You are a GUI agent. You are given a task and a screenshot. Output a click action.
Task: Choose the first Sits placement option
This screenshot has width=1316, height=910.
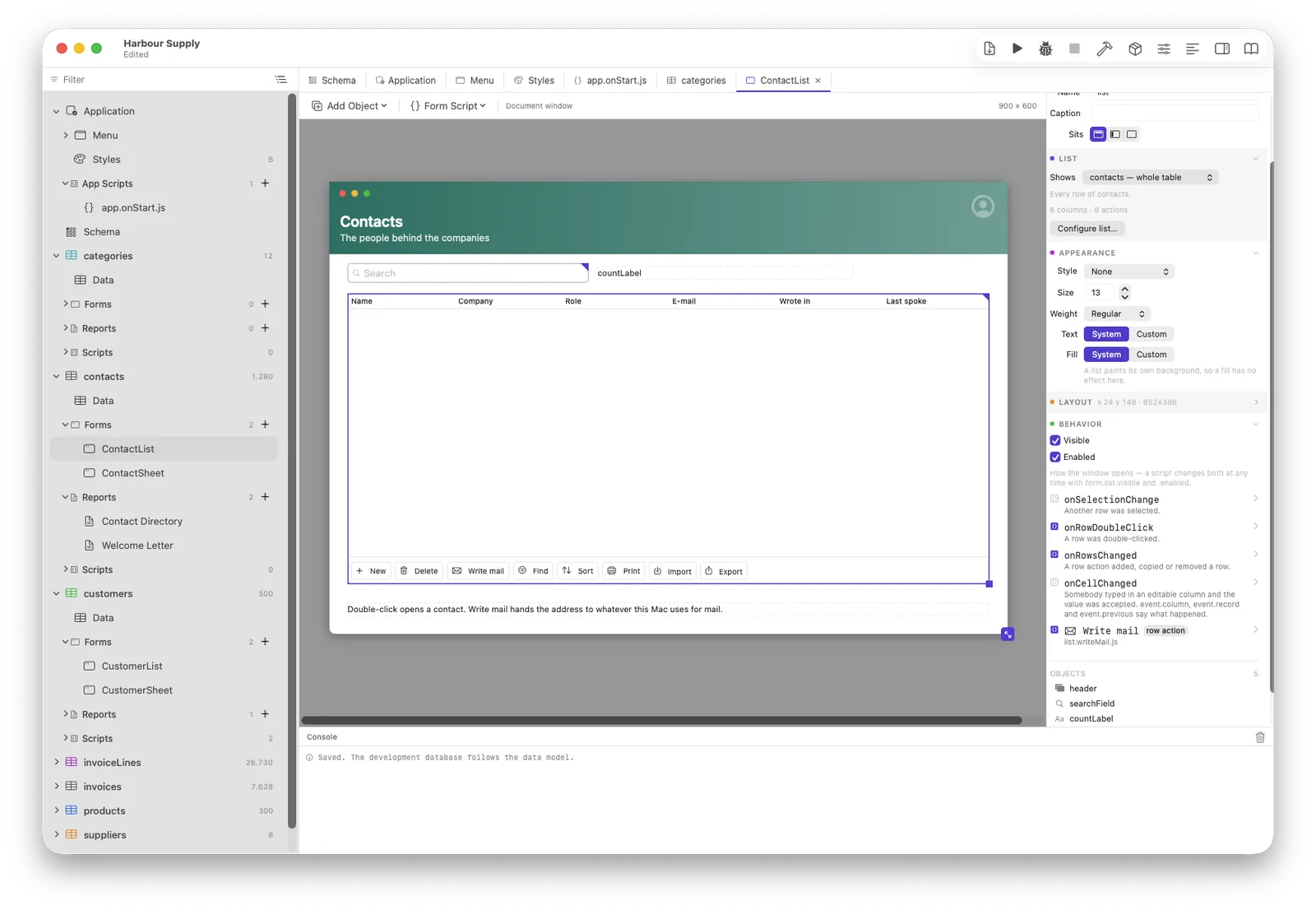1098,134
